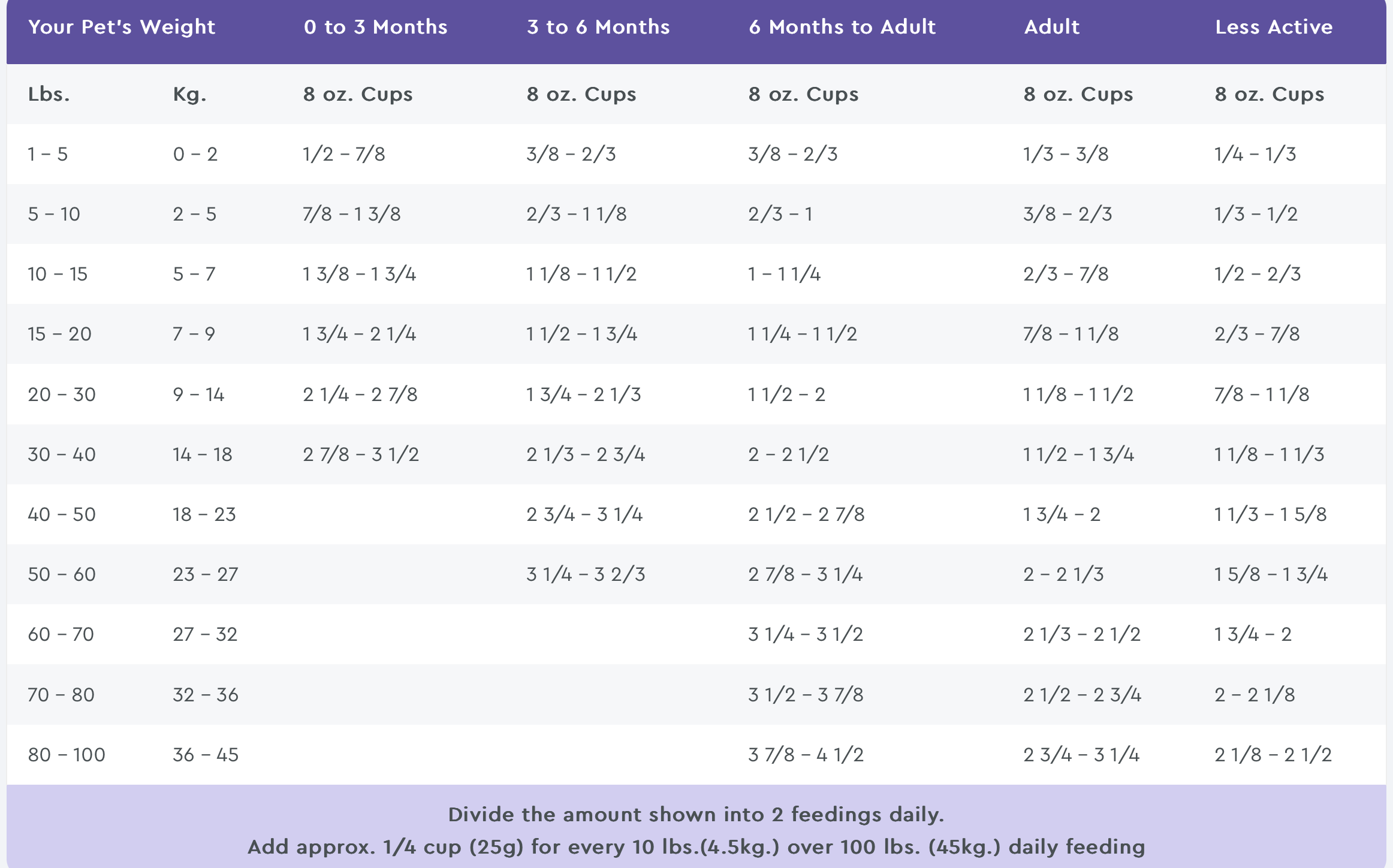This screenshot has width=1393, height=868.
Task: Click the "3 to 6 Months" header
Action: point(598,27)
